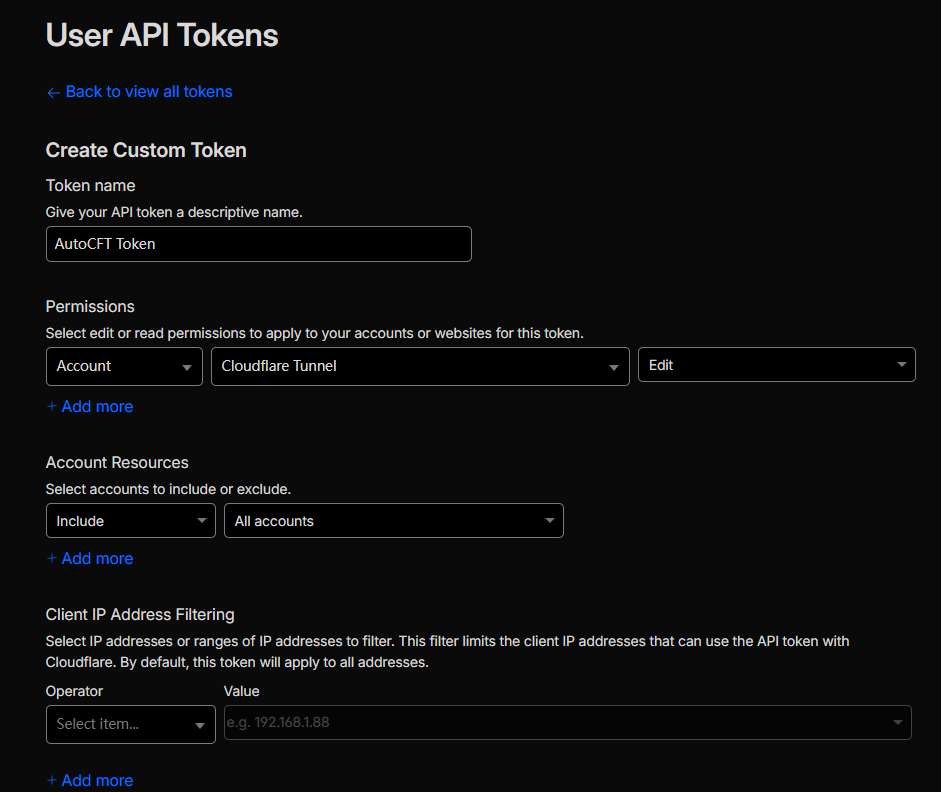Viewport: 941px width, 792px height.
Task: Click the caret arrow in the Value field
Action: (897, 722)
